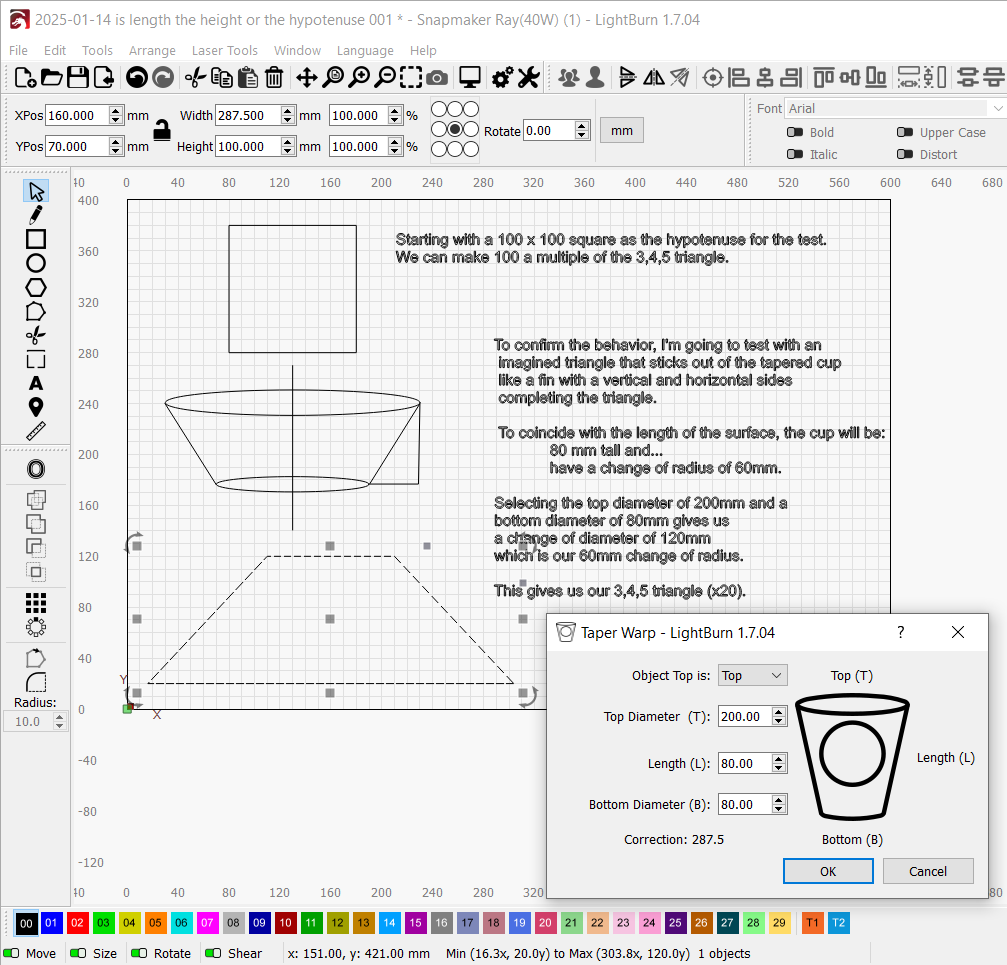Screen dimensions: 1007x965
Task: Activate the Create Text tool
Action: pyautogui.click(x=36, y=383)
